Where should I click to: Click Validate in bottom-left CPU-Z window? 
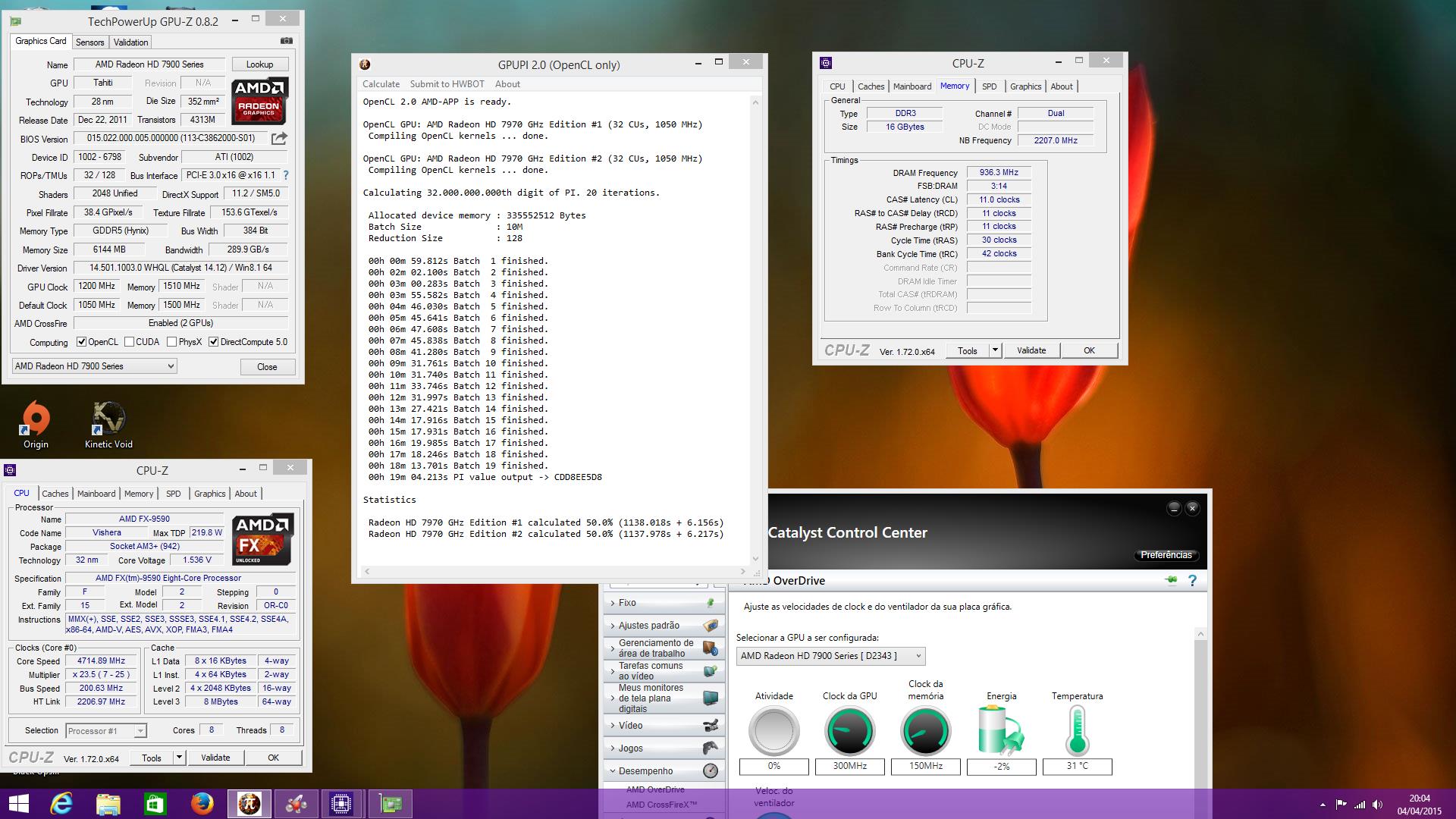tap(215, 758)
